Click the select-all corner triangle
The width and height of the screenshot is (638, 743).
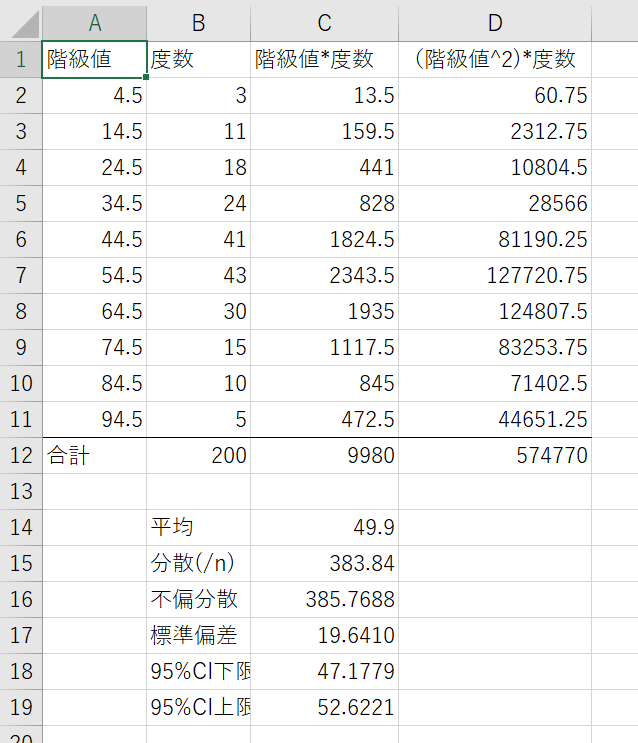pos(26,24)
